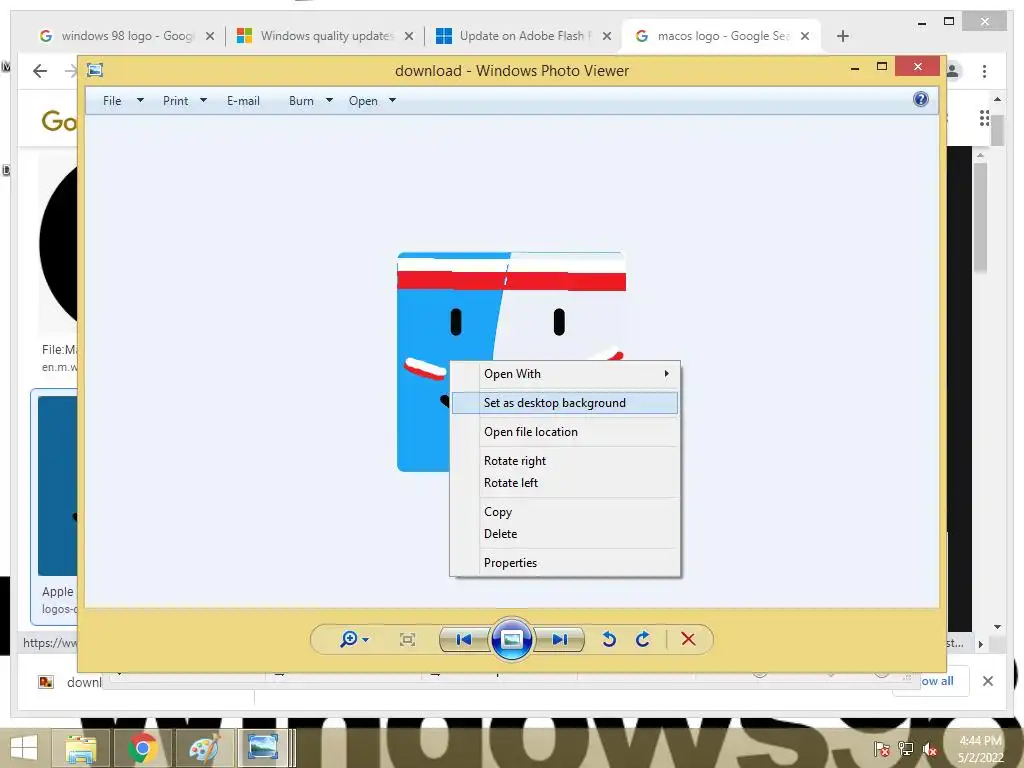This screenshot has width=1024, height=768.
Task: Open Properties from the context menu
Action: click(566, 562)
